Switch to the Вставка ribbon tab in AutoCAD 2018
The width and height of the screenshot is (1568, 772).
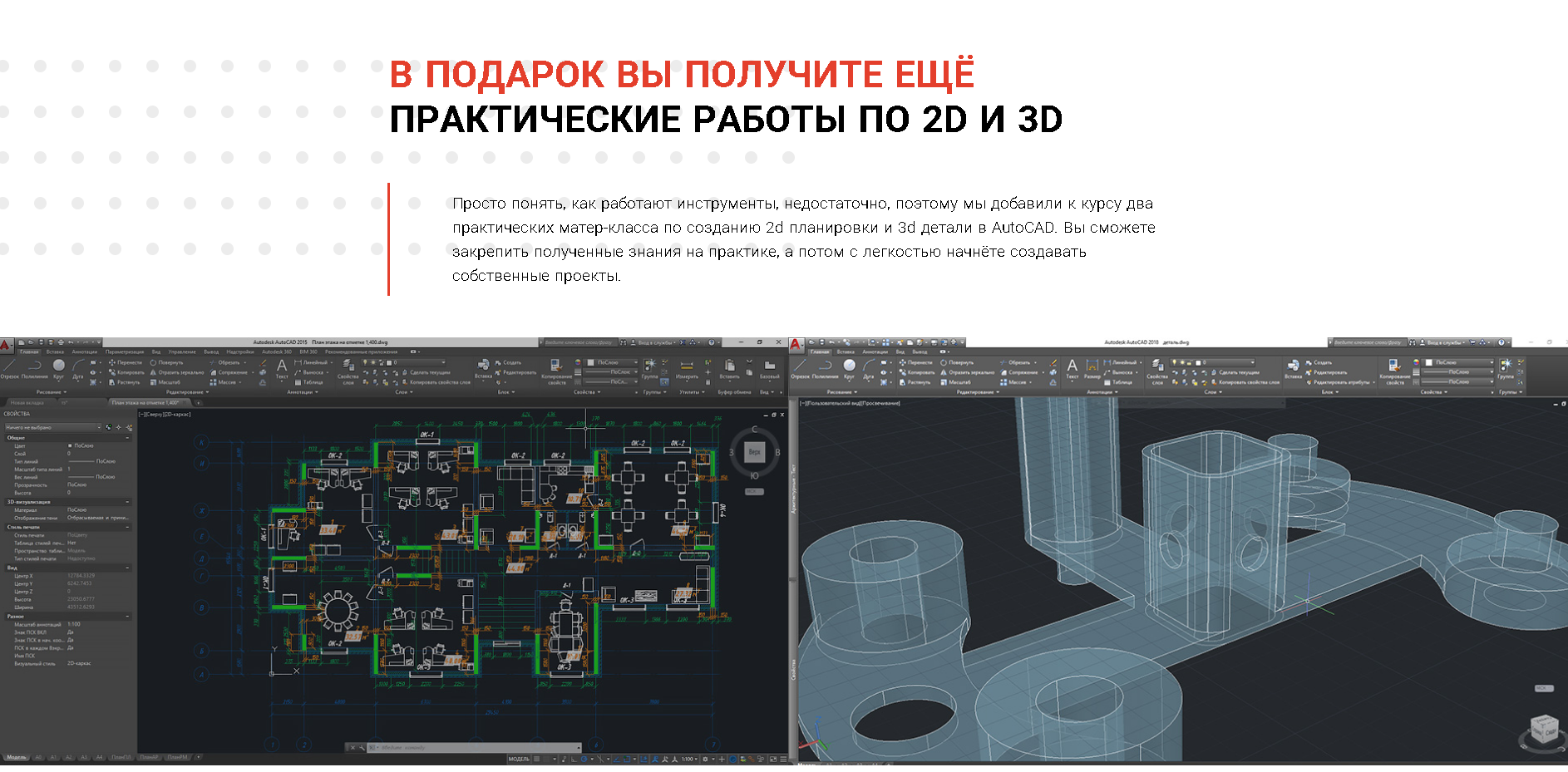point(846,352)
